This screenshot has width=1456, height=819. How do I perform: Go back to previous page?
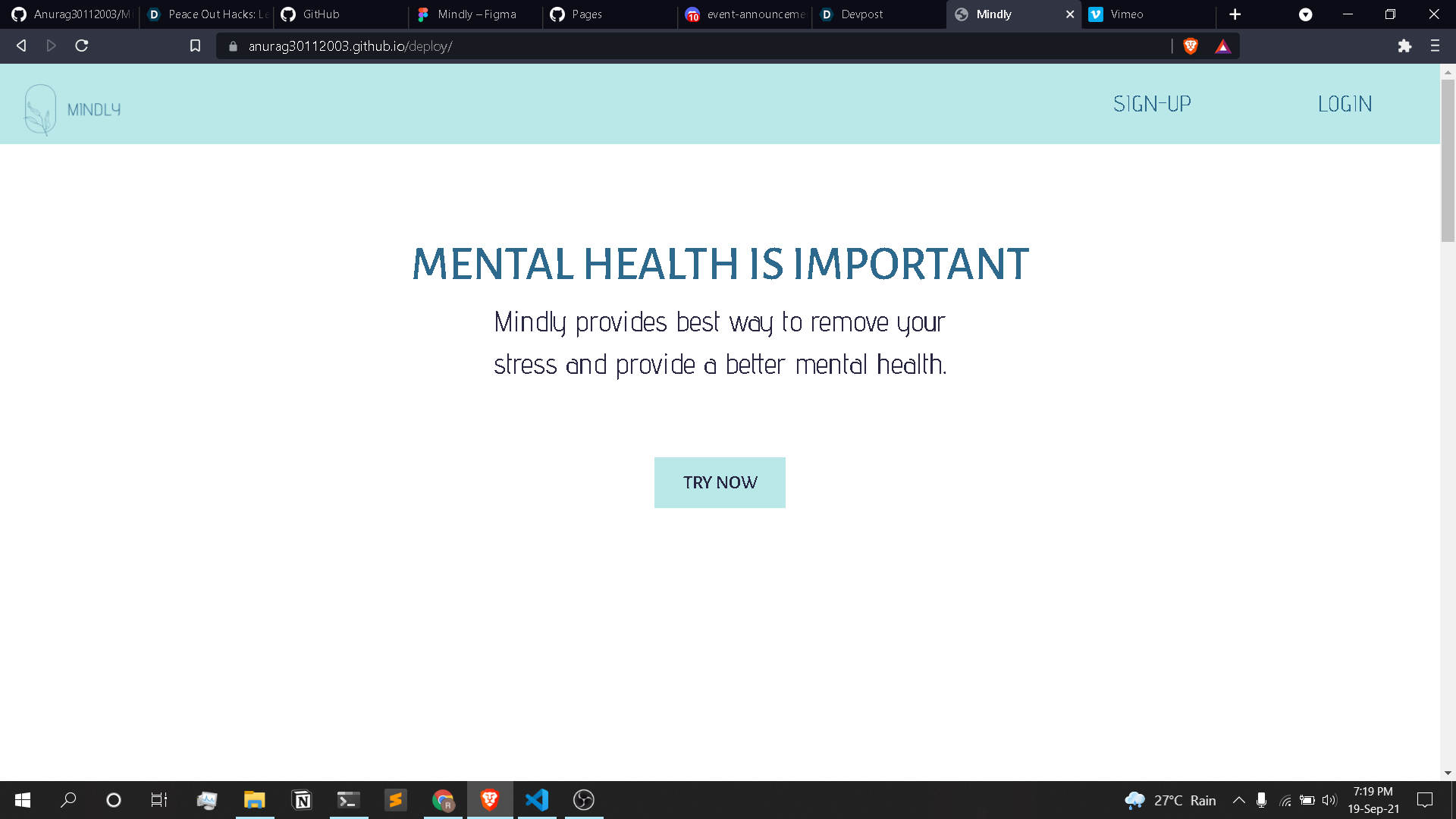point(21,46)
